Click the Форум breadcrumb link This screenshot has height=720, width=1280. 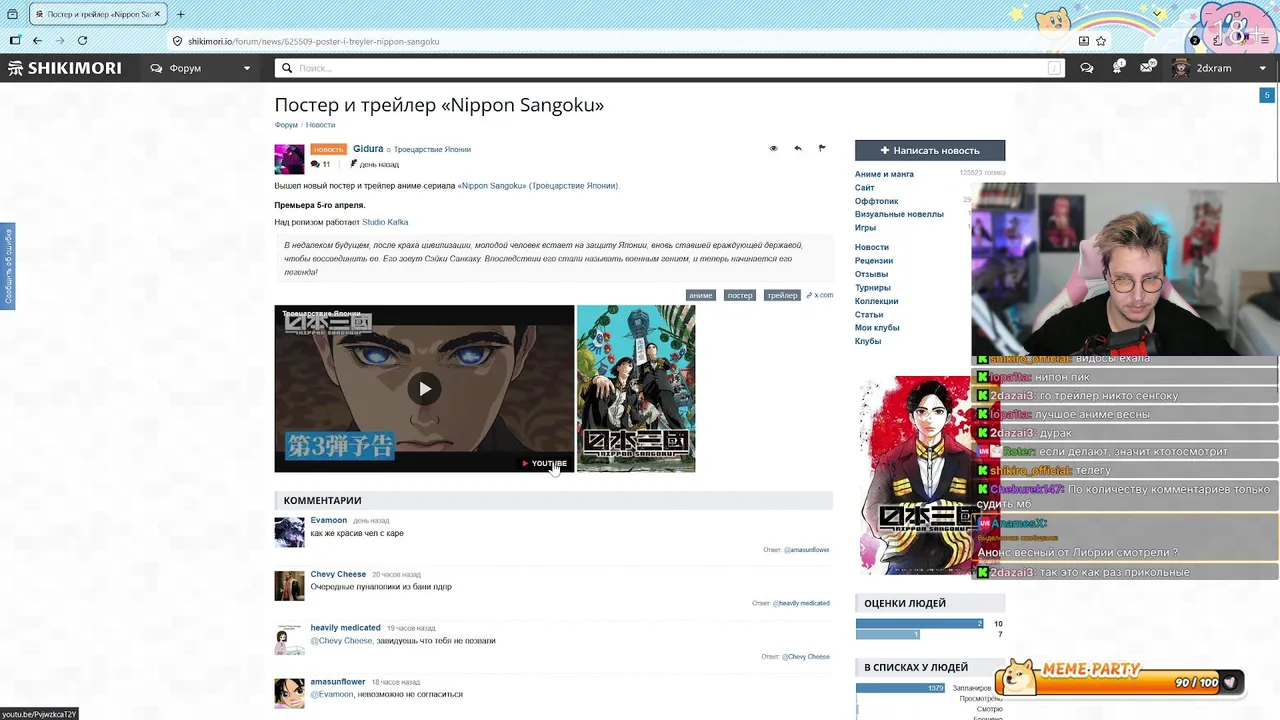pos(286,125)
